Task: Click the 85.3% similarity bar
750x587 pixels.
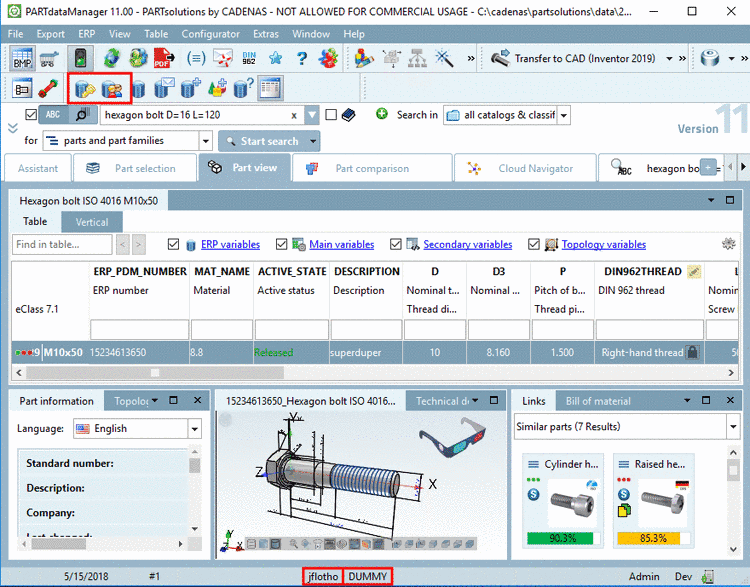Action: pyautogui.click(x=653, y=538)
